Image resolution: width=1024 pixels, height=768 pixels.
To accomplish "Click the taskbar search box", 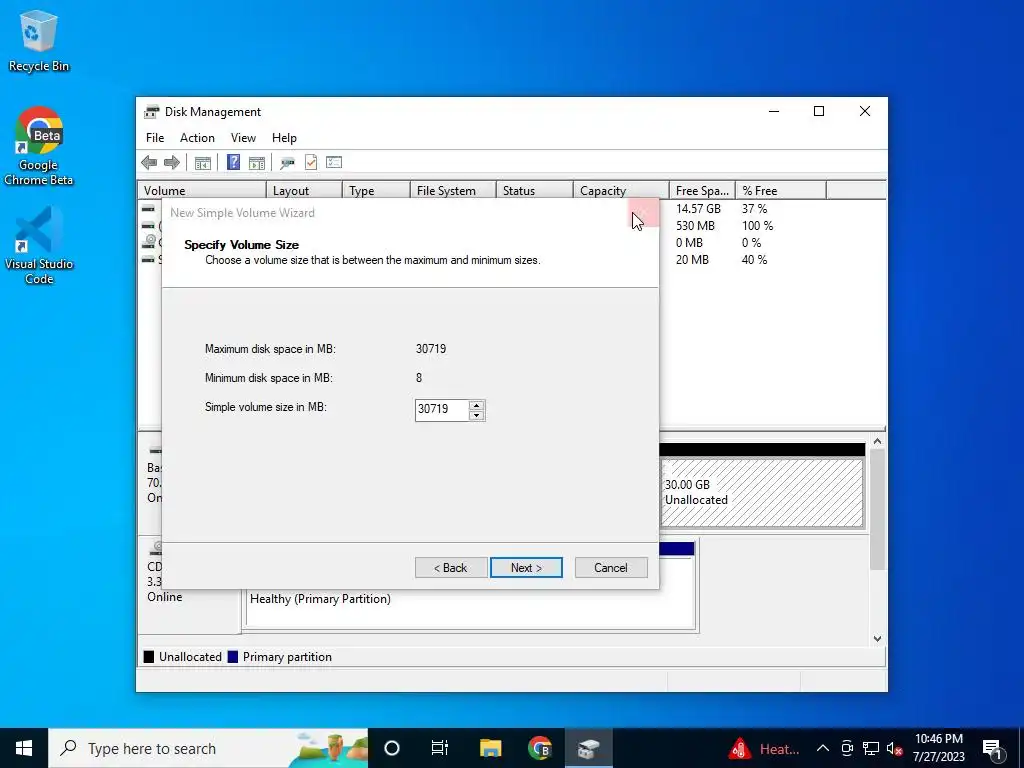I will point(208,748).
